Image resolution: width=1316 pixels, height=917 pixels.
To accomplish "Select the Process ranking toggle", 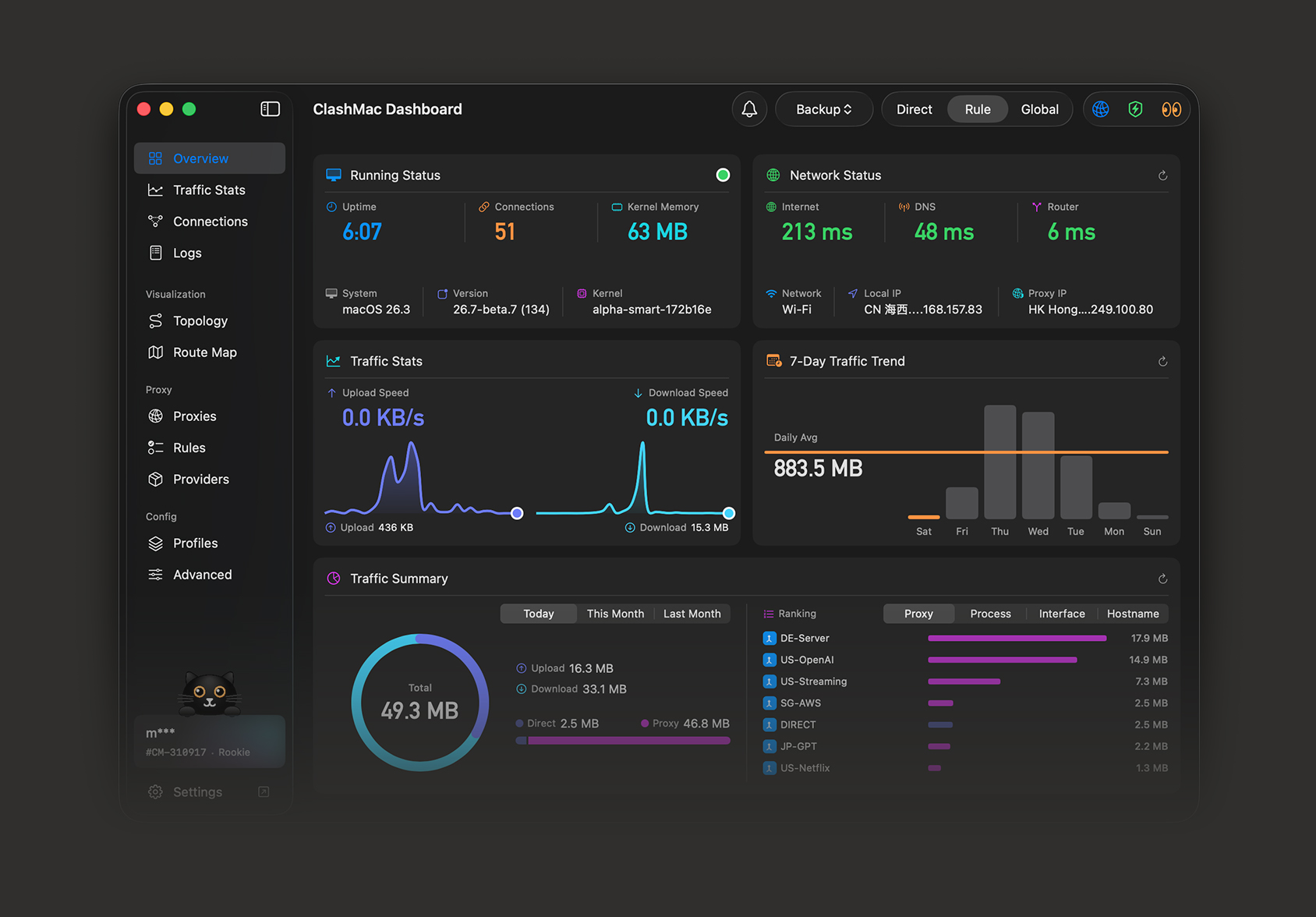I will click(x=990, y=614).
